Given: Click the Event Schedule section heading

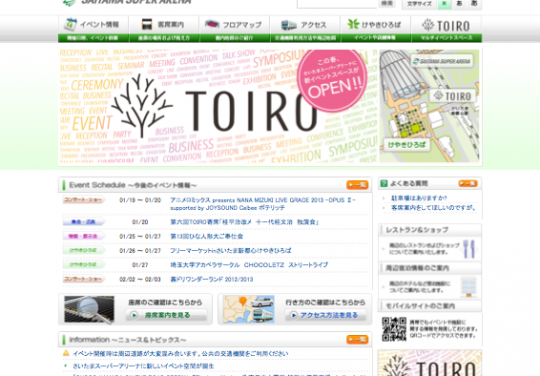Looking at the screenshot, I should tap(133, 185).
